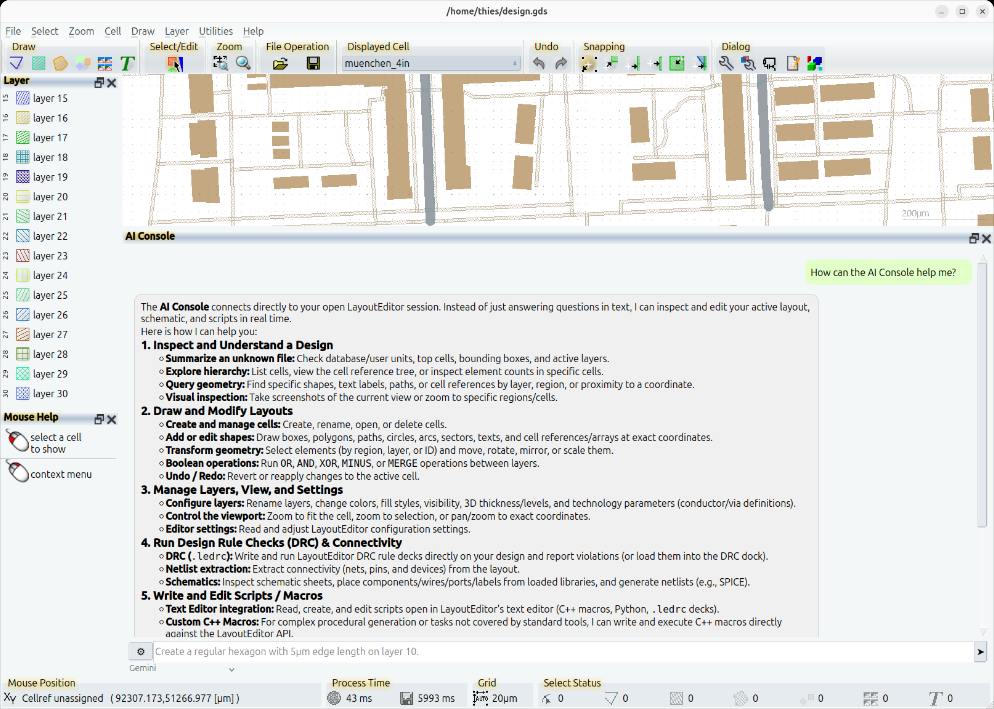Open the Layer menu
Image resolution: width=994 pixels, height=709 pixels.
click(x=177, y=31)
